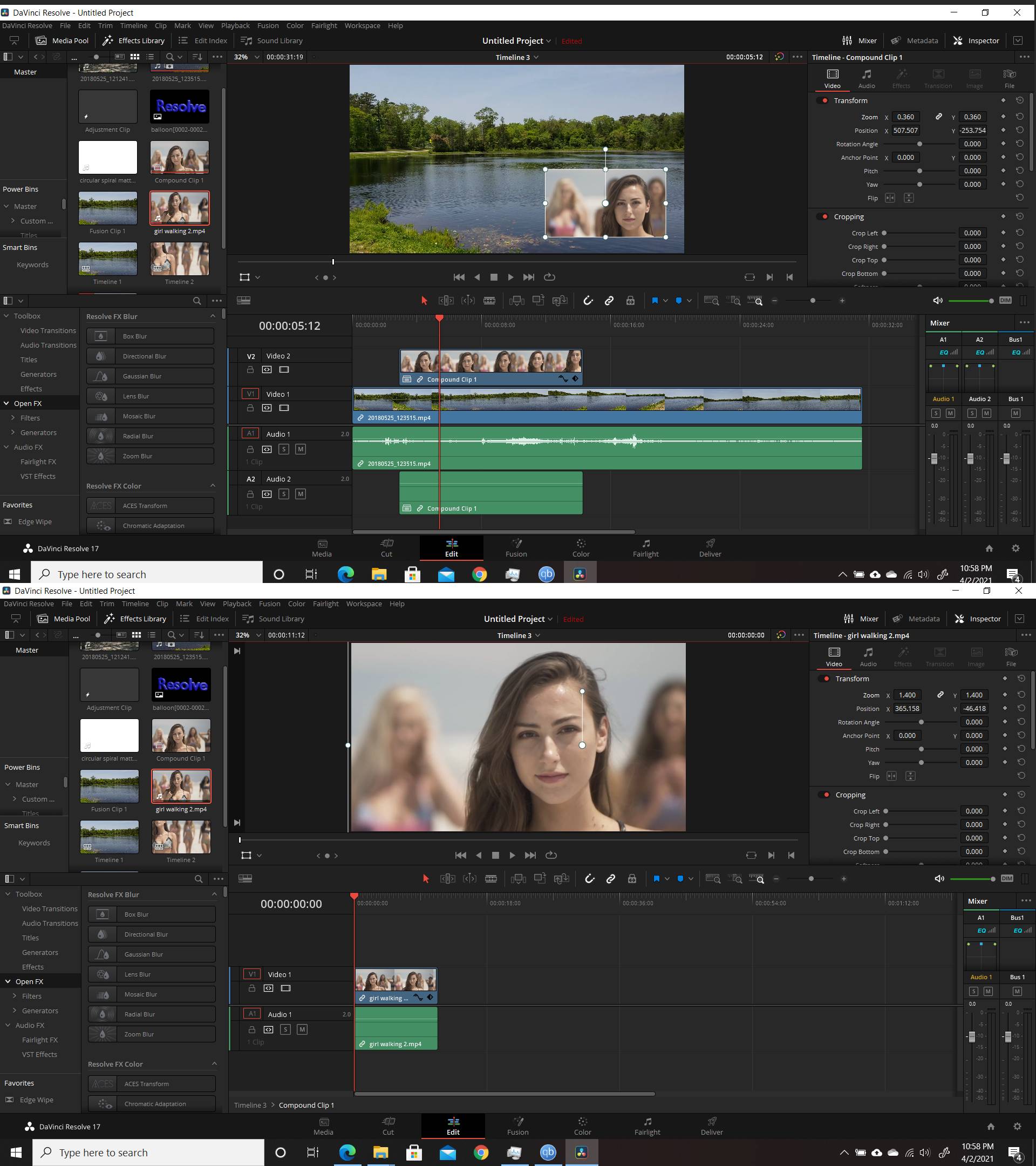This screenshot has height=1166, width=1036.
Task: Toggle Mixer panel button in top window
Action: click(859, 40)
